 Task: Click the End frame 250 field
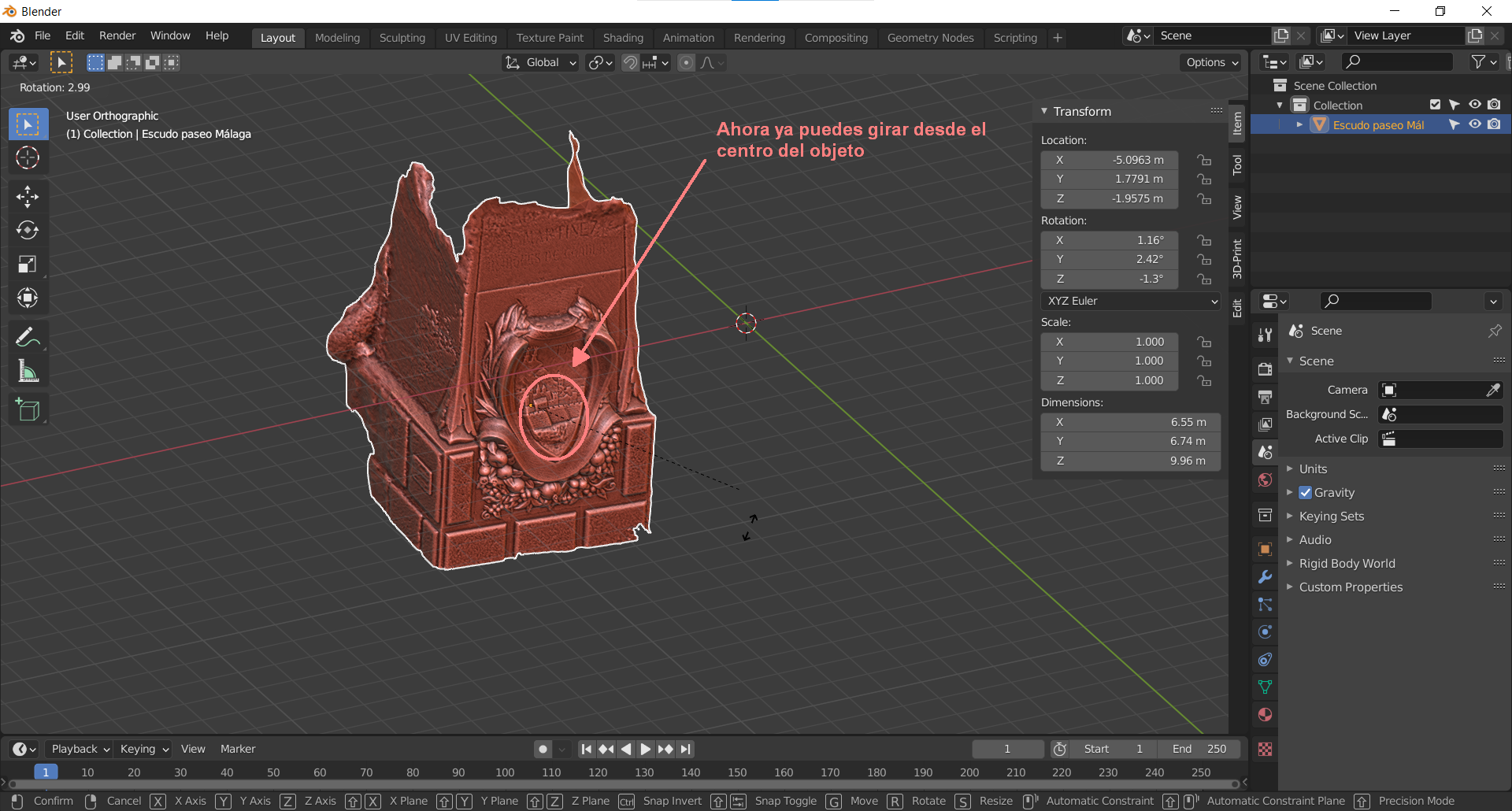click(1199, 749)
